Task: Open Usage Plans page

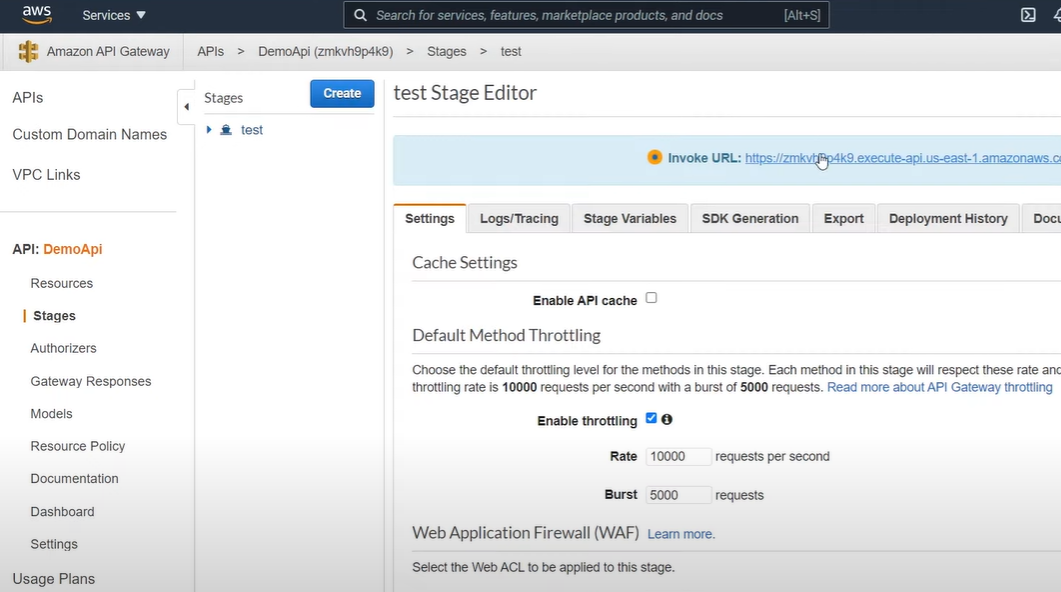Action: coord(53,579)
